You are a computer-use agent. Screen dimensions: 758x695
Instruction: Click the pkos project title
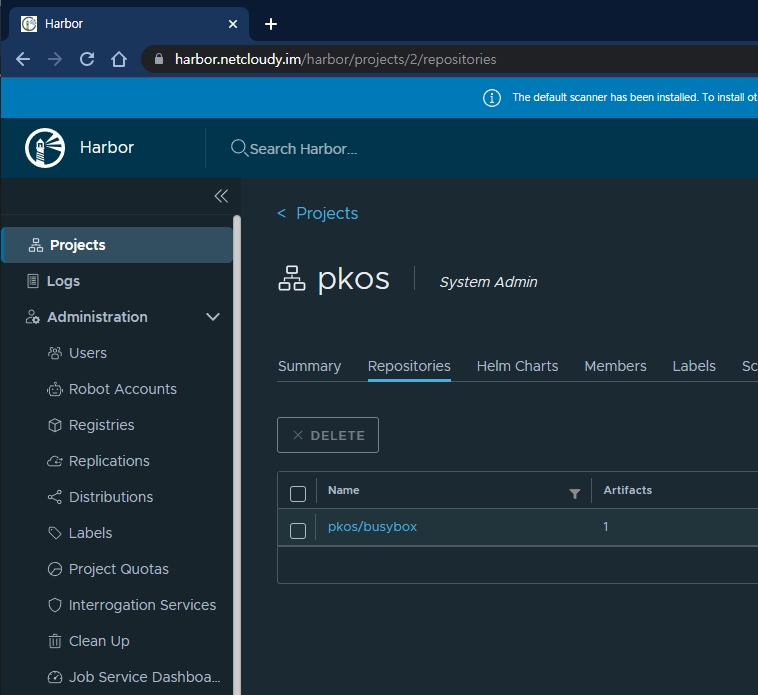[353, 279]
